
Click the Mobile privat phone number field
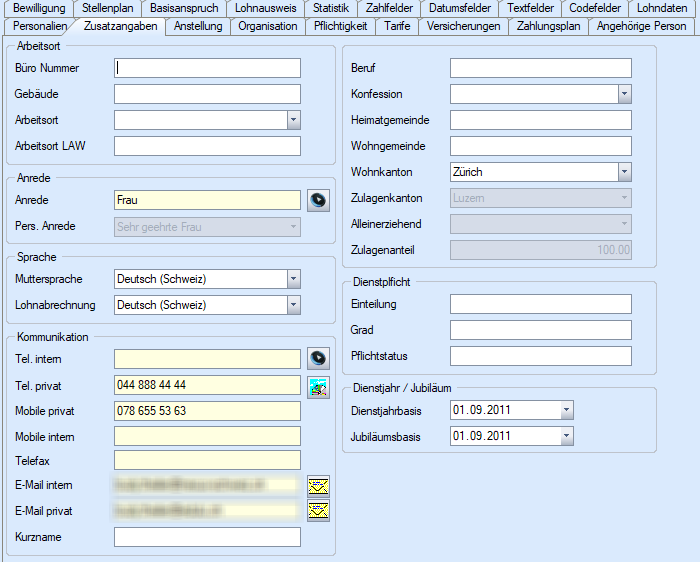207,411
